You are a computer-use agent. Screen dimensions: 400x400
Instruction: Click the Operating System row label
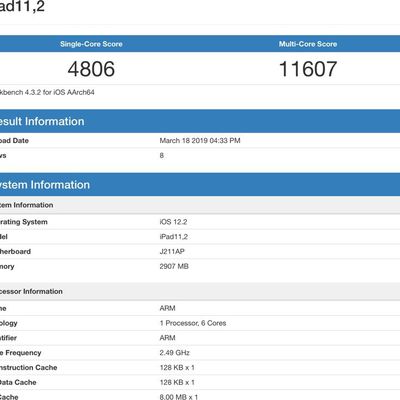[x=24, y=222]
